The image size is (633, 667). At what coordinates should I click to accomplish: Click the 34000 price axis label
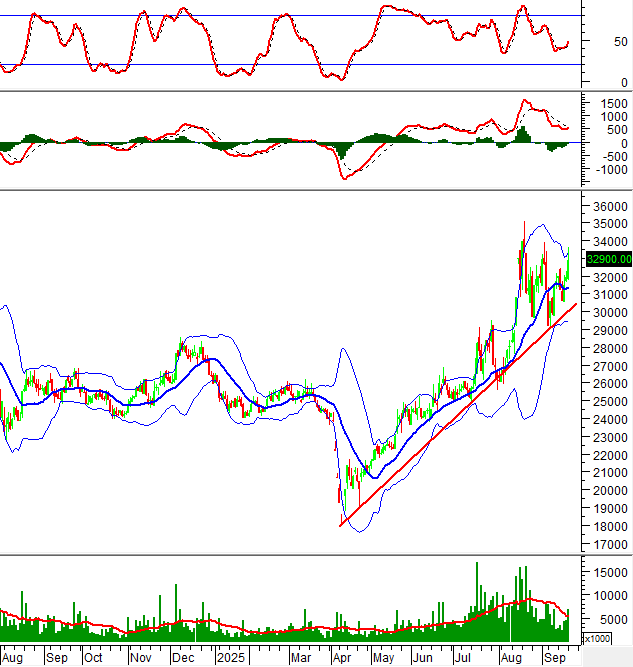point(610,242)
